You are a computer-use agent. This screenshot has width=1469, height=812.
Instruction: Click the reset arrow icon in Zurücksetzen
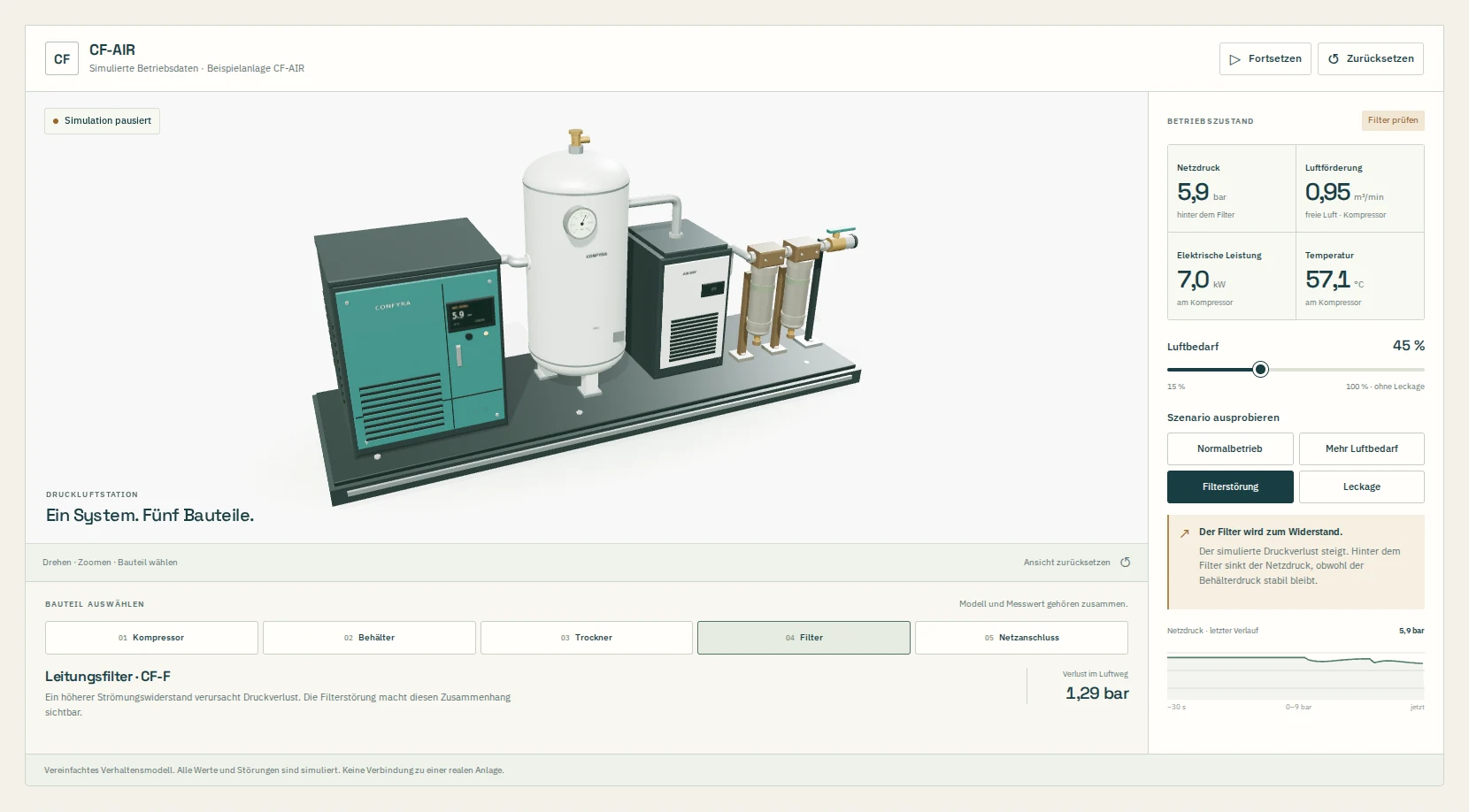point(1334,59)
